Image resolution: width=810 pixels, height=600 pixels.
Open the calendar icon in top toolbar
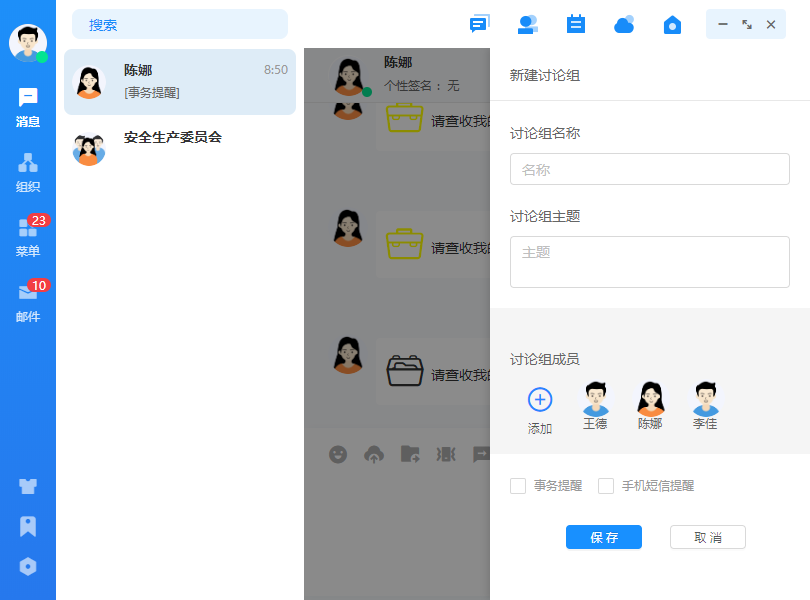click(576, 25)
